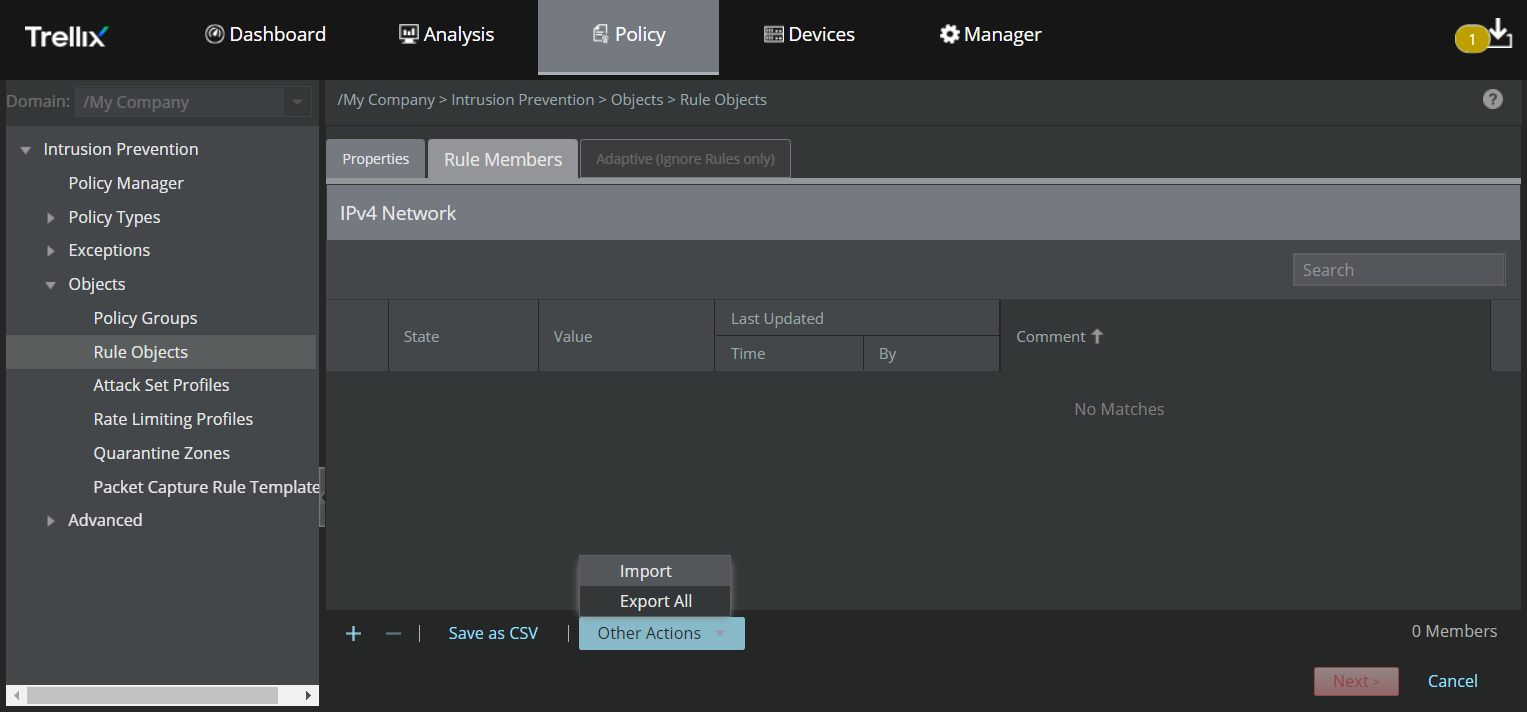Click the Time column header

pyautogui.click(x=789, y=353)
